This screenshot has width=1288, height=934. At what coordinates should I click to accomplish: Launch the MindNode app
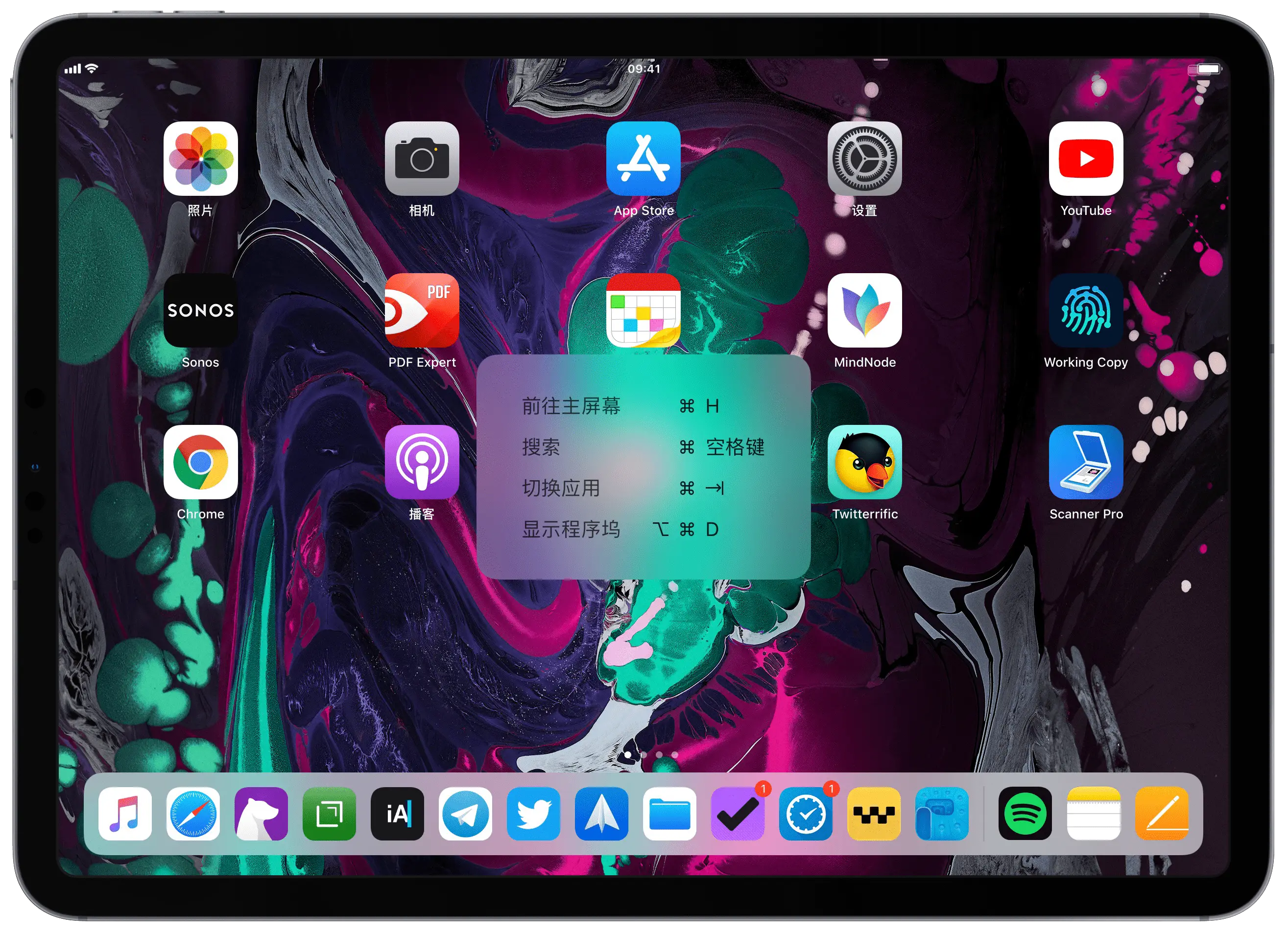click(x=864, y=310)
